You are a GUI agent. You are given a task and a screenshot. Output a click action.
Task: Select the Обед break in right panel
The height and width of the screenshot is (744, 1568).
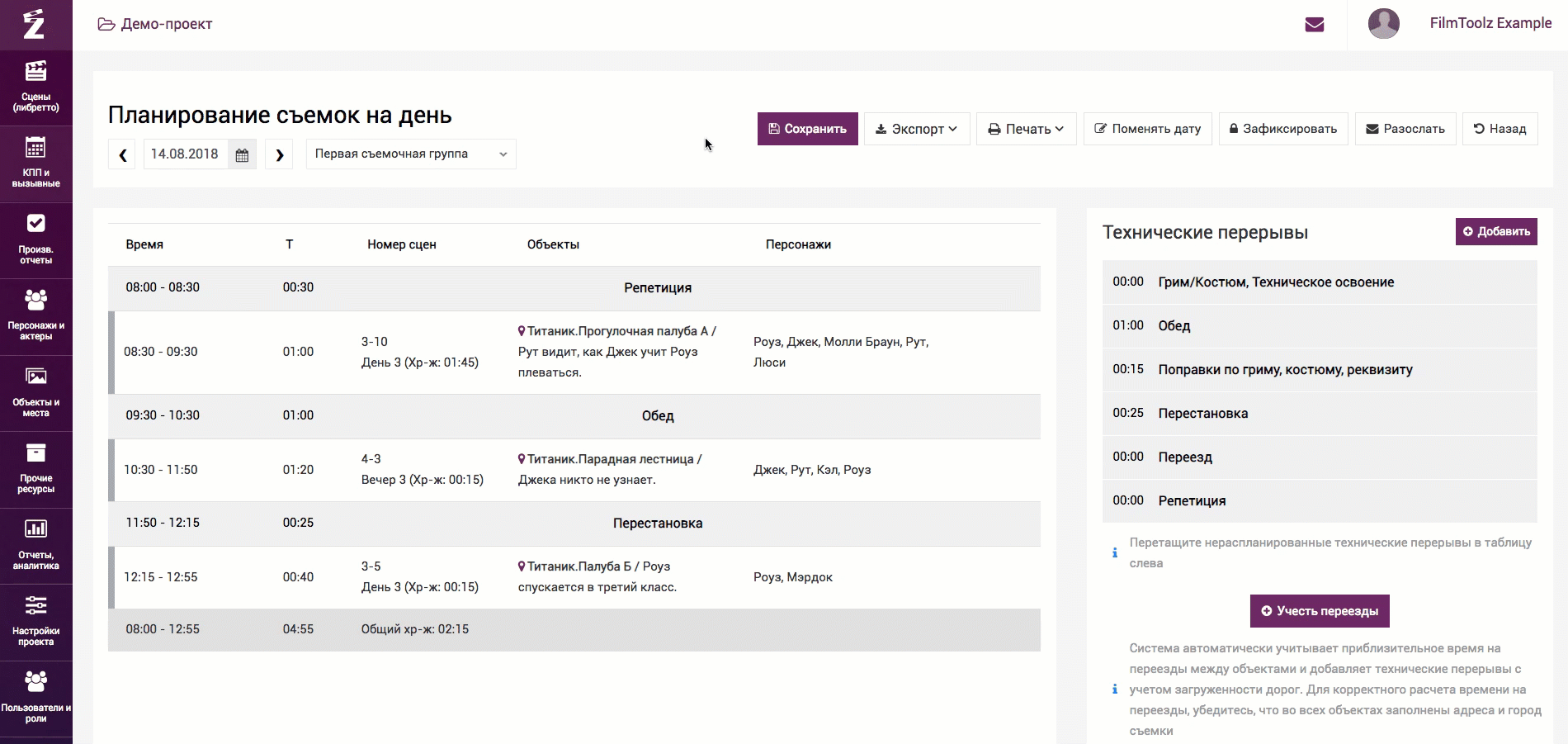point(1320,326)
